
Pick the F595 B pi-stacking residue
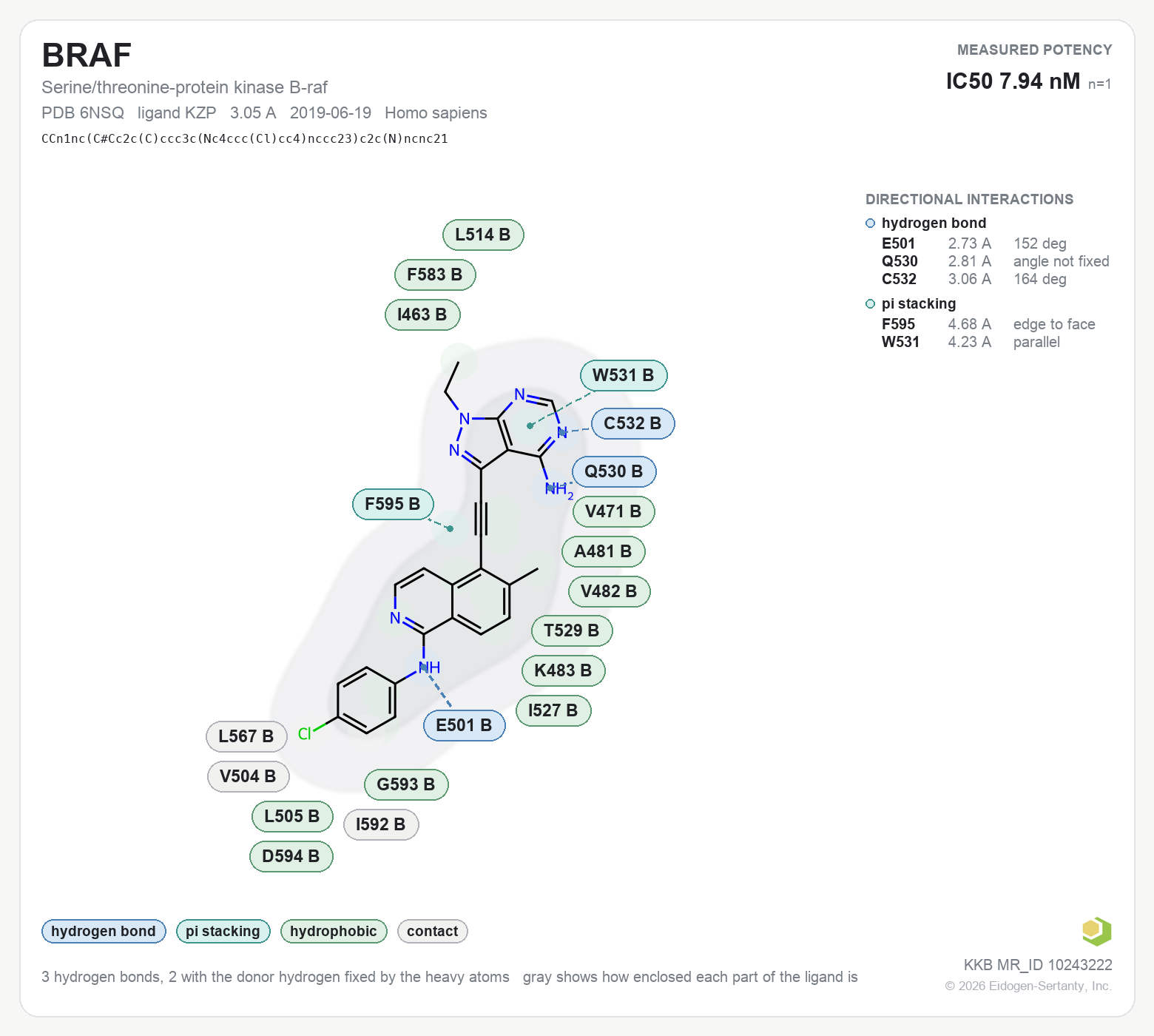click(393, 505)
